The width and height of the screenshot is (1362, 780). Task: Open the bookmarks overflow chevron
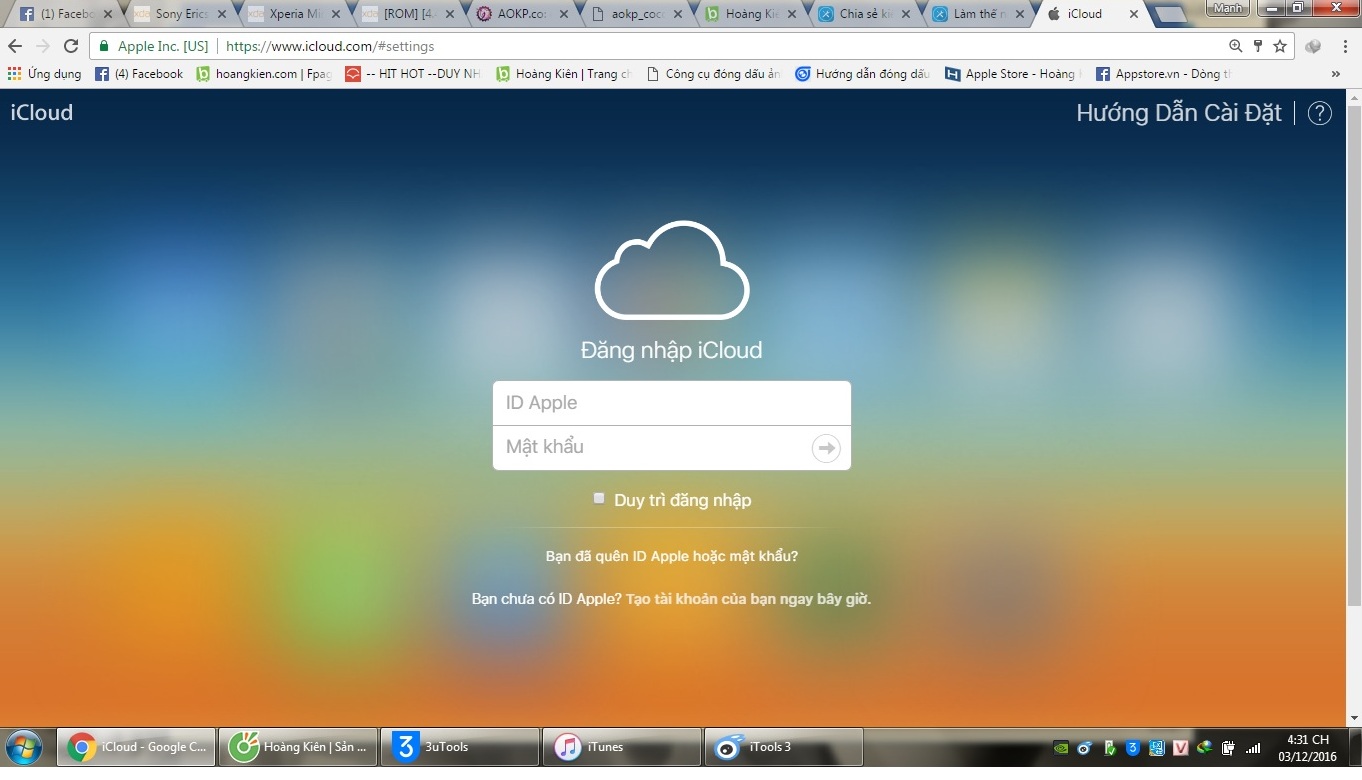click(x=1336, y=73)
